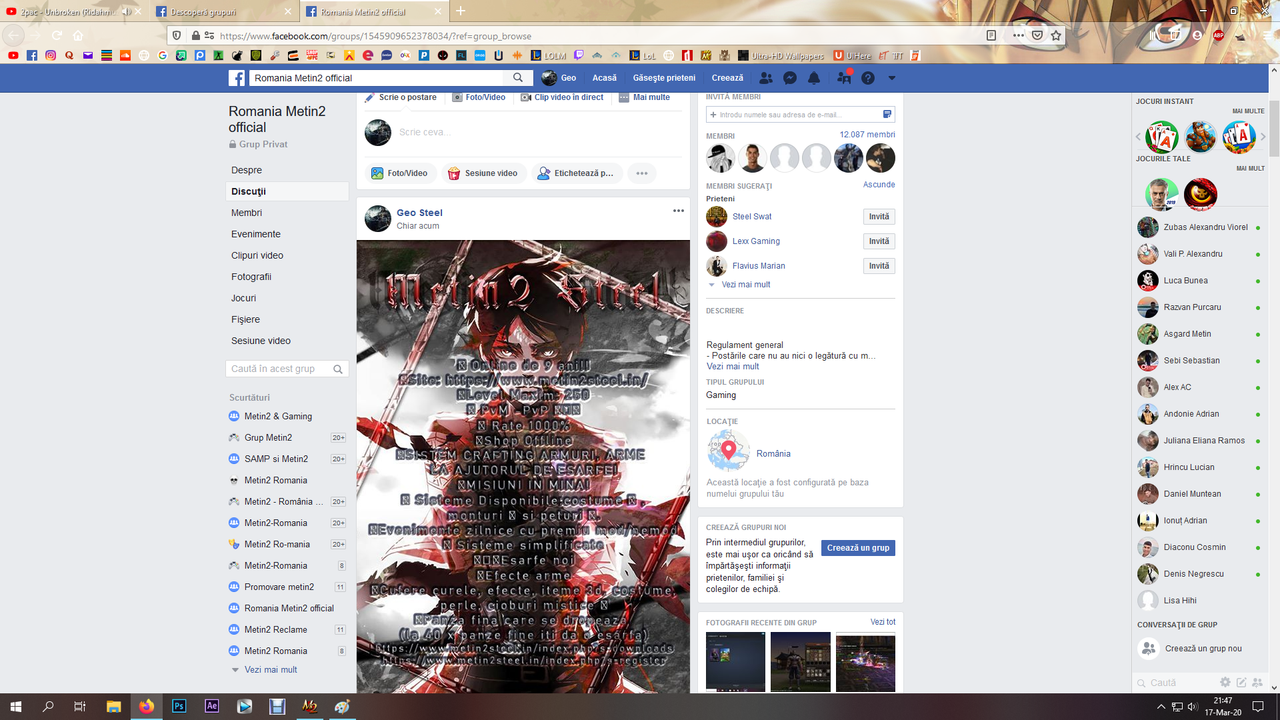The height and width of the screenshot is (720, 1280).
Task: Open the Promovare metin2 shortcut
Action: 279,587
